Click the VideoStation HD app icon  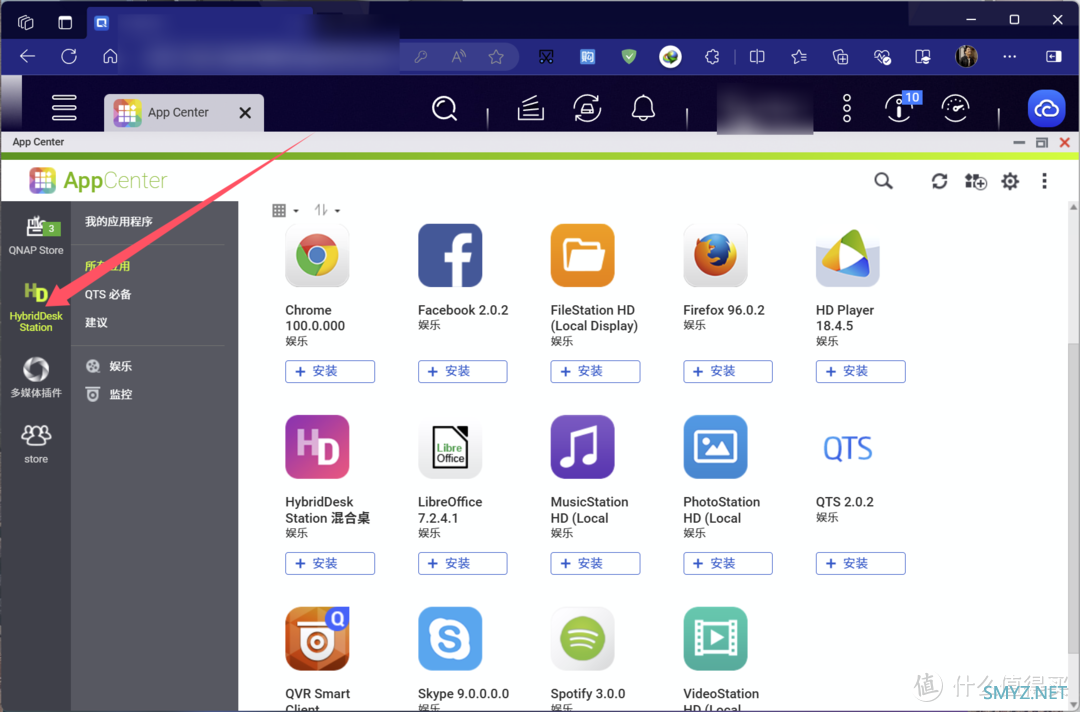click(x=715, y=638)
